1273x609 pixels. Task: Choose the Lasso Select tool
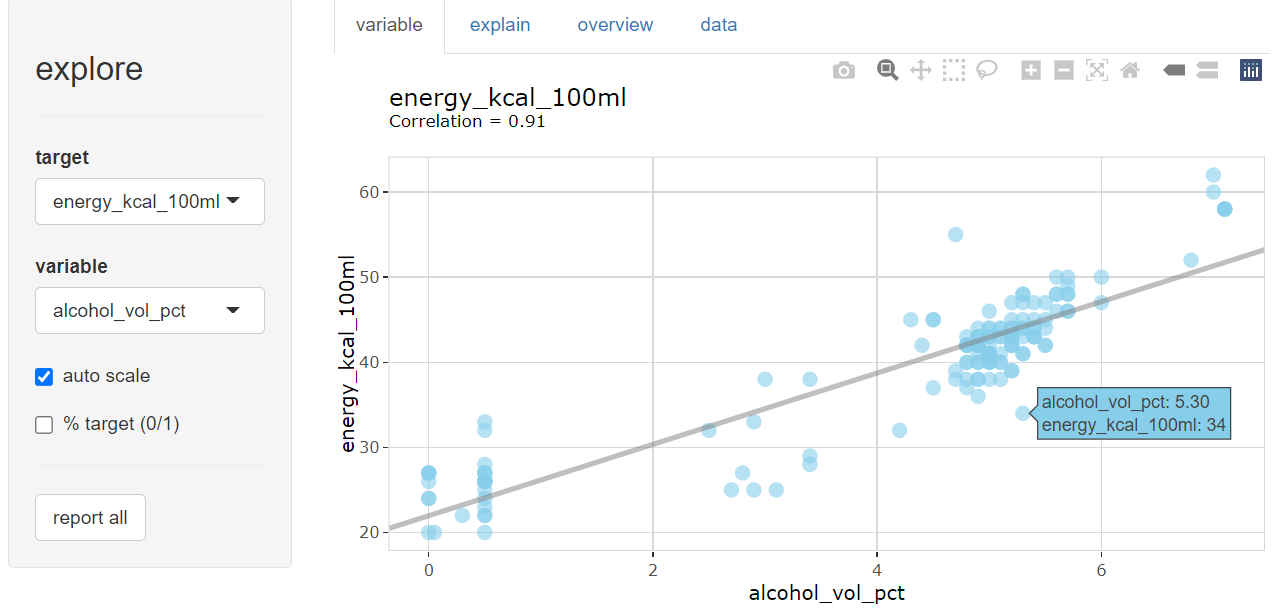click(987, 70)
